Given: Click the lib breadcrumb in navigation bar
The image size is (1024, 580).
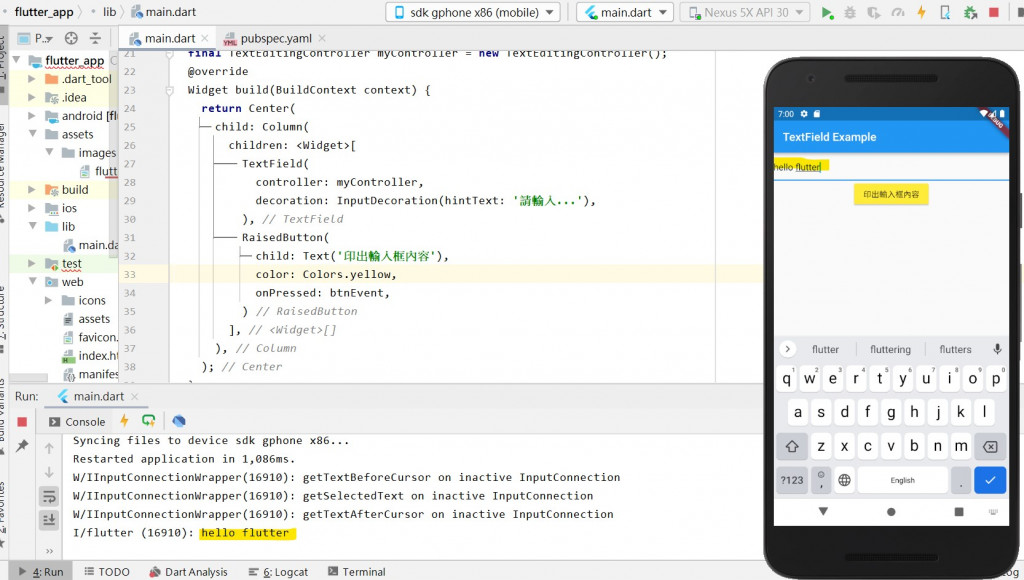Looking at the screenshot, I should click(x=109, y=12).
